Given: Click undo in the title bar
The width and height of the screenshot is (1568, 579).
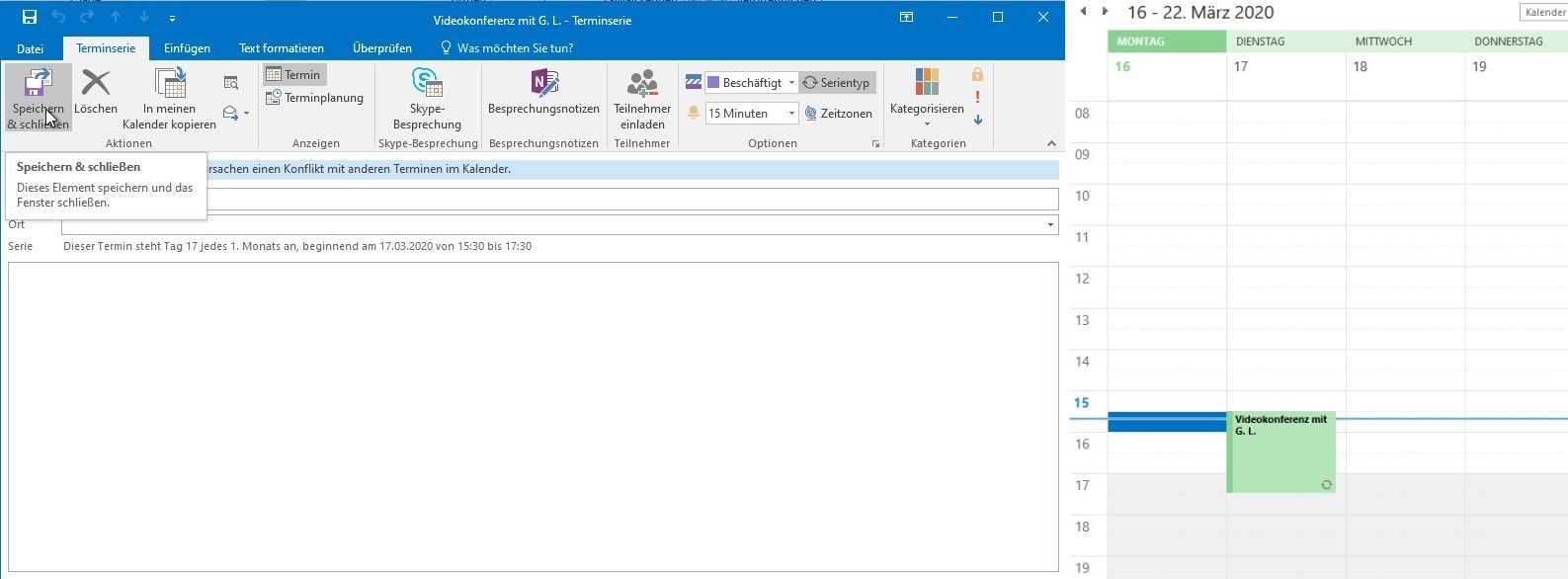Looking at the screenshot, I should [x=58, y=18].
